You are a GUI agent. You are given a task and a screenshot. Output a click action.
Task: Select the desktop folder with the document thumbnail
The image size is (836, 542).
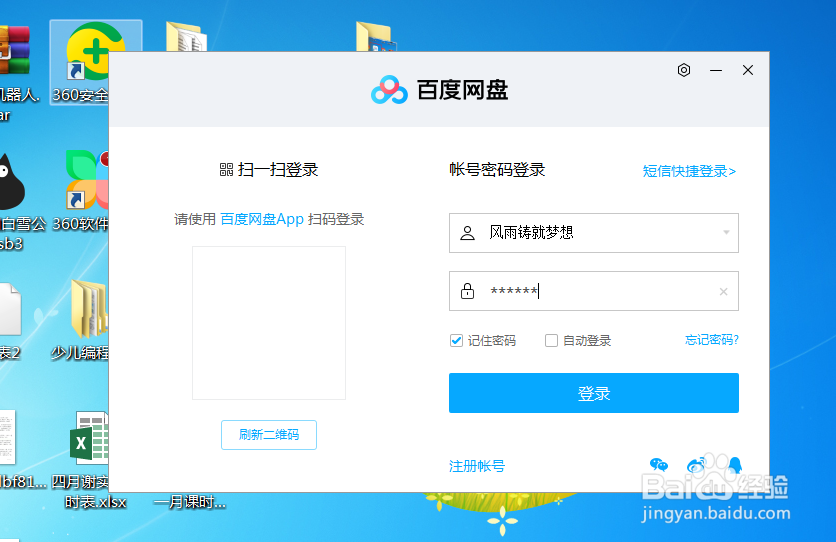click(x=186, y=37)
